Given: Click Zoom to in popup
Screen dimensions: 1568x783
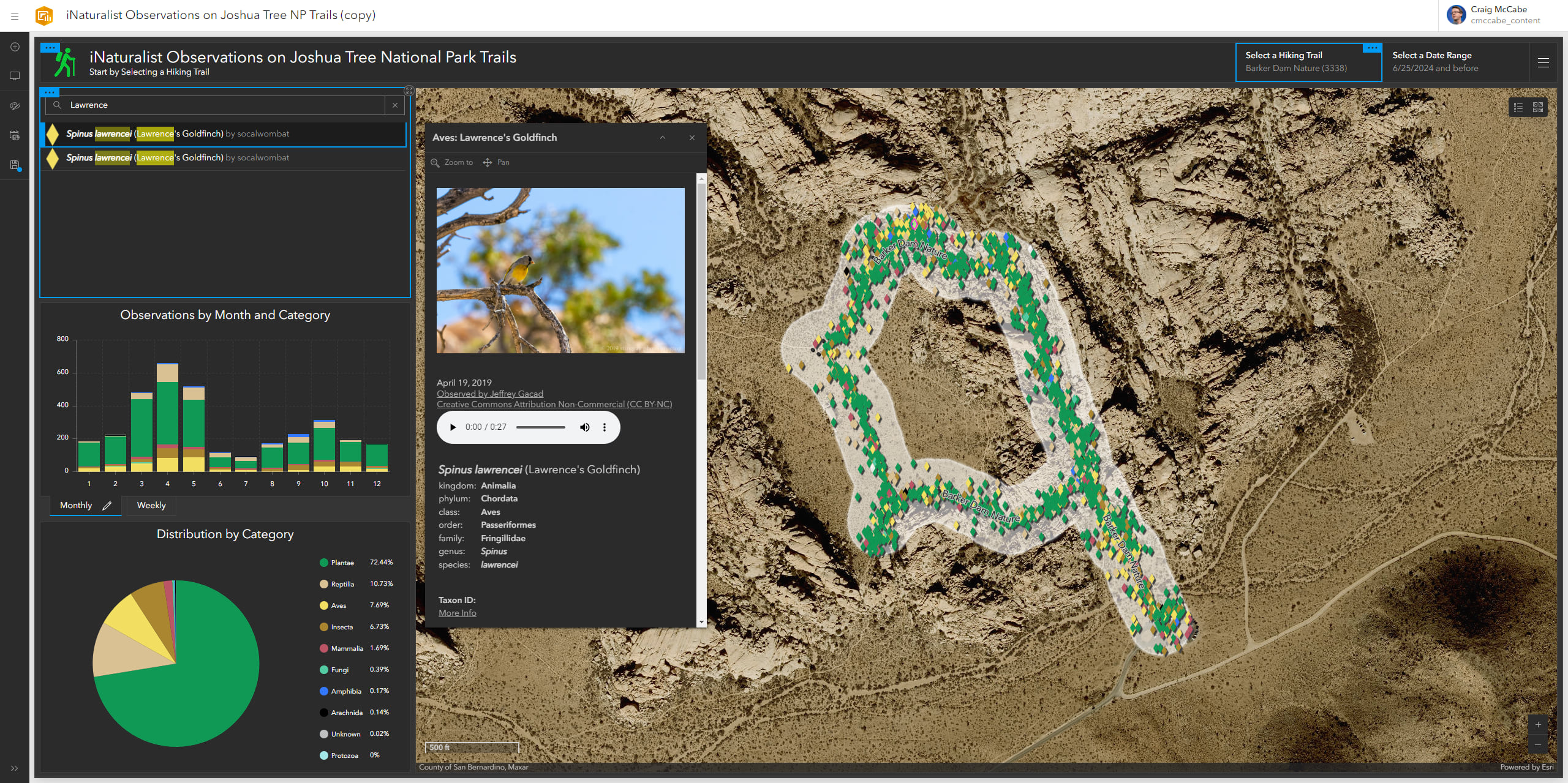Looking at the screenshot, I should 452,162.
